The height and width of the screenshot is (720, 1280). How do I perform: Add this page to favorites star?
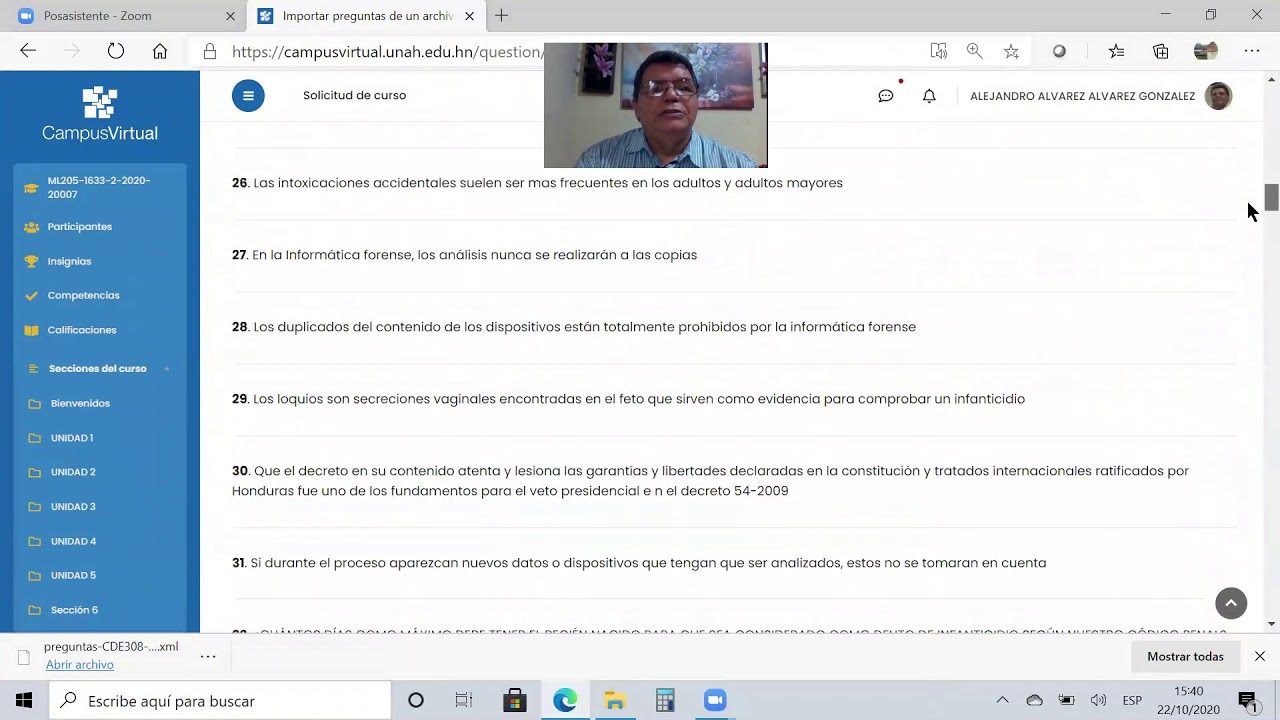pyautogui.click(x=1011, y=51)
